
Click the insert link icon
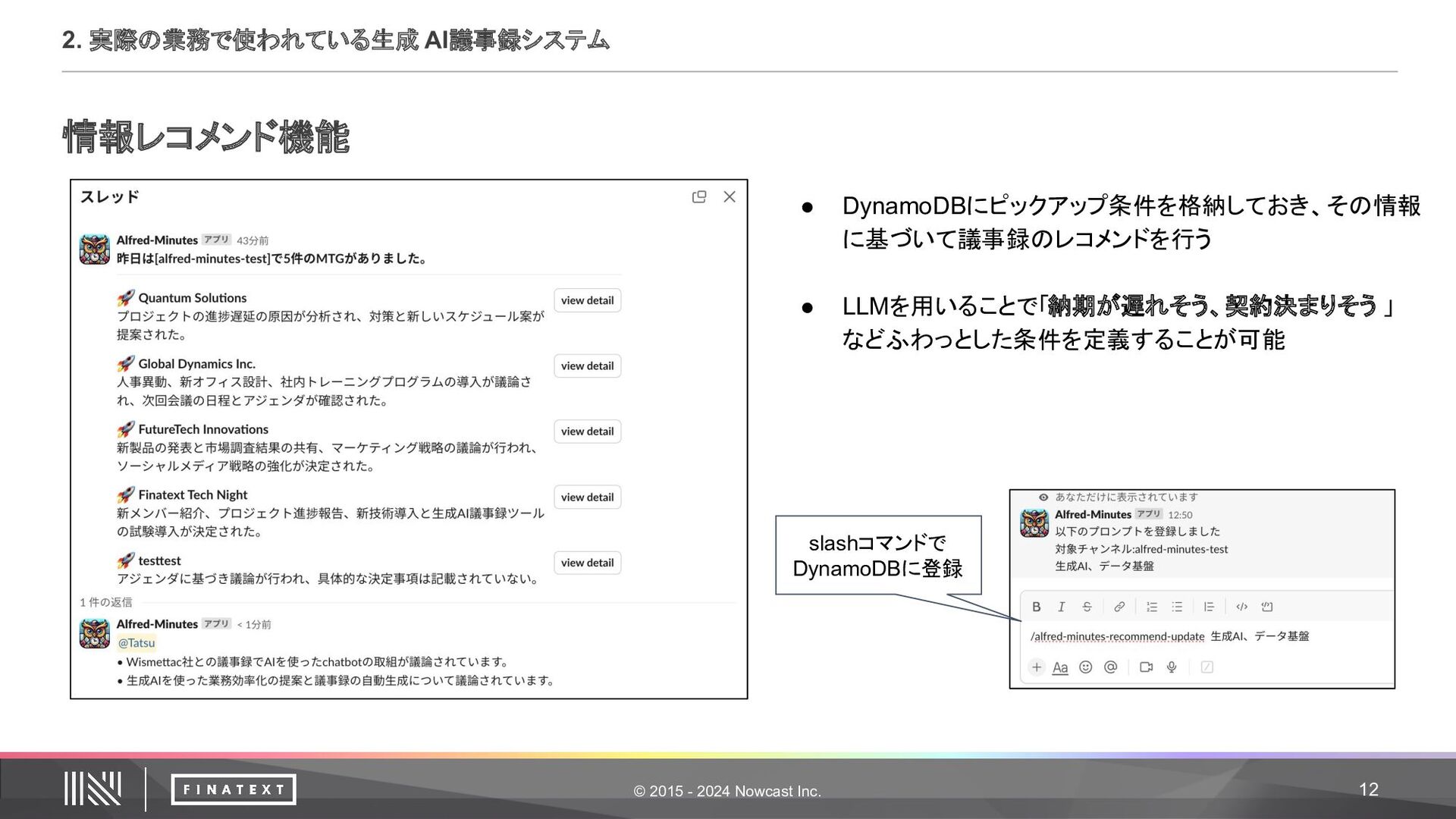[x=1119, y=607]
